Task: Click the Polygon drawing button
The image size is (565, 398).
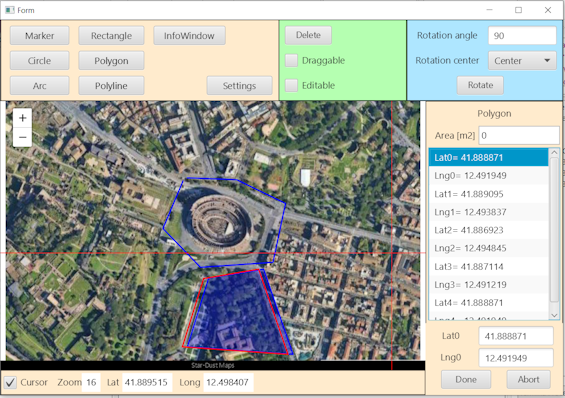Action: click(111, 61)
